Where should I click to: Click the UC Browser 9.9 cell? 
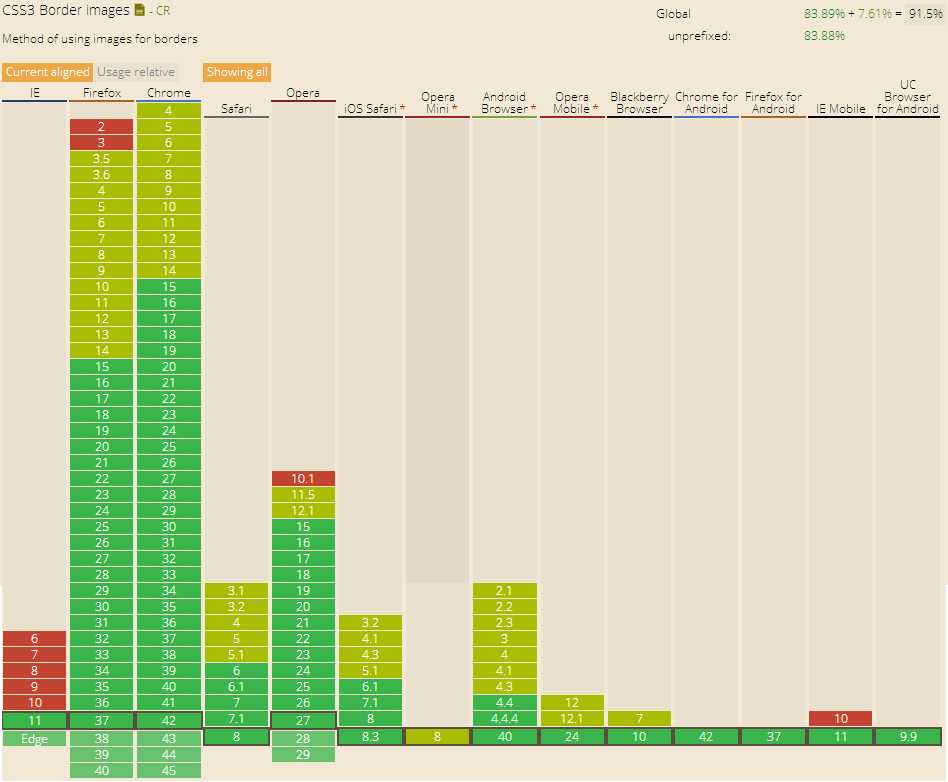907,737
